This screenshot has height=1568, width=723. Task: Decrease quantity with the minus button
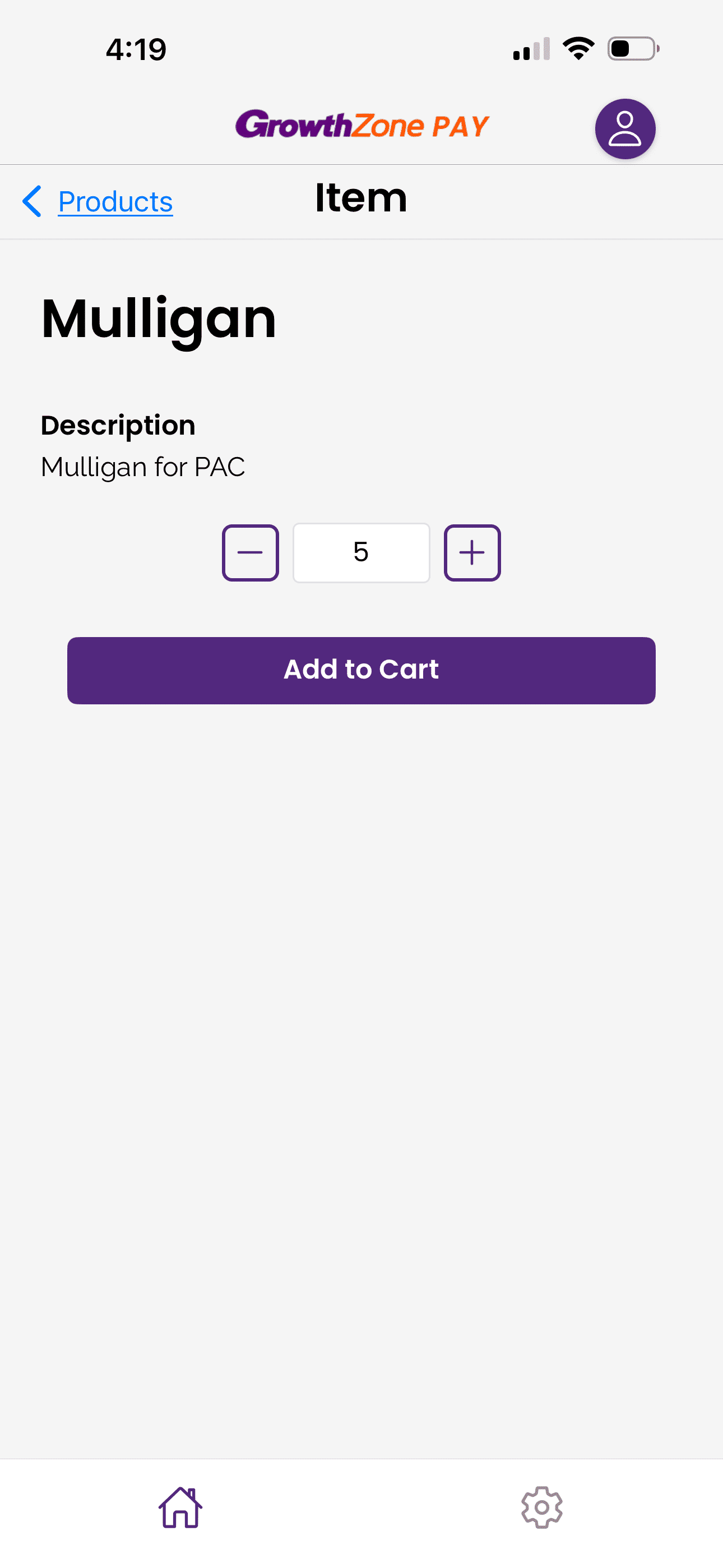tap(249, 552)
